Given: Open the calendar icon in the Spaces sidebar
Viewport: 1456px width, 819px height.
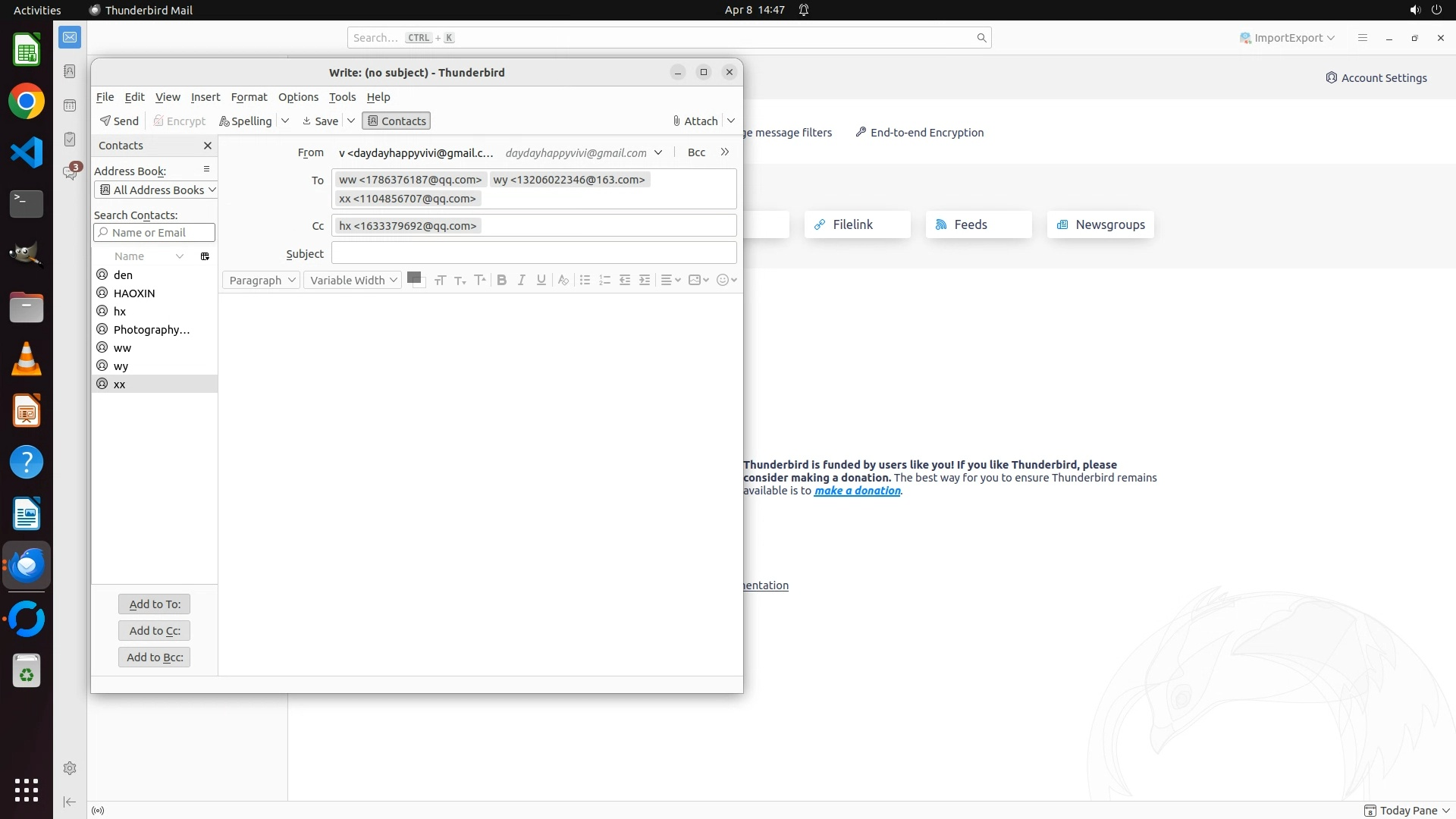Looking at the screenshot, I should coord(70,105).
